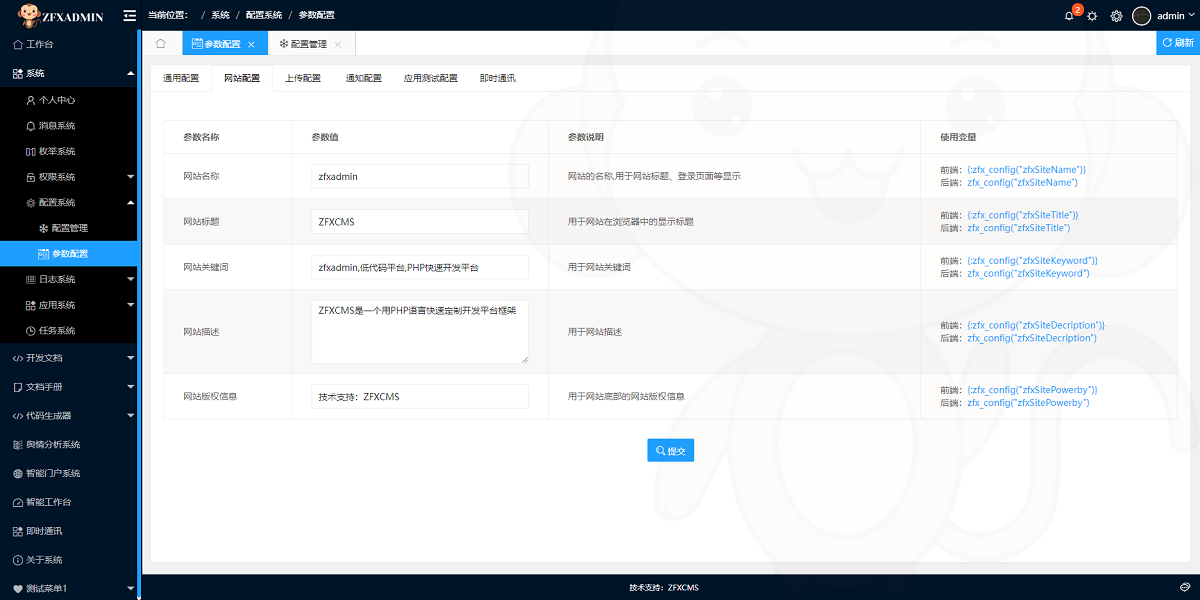The height and width of the screenshot is (600, 1200).
Task: Click the 网站版权信息 input field
Action: tap(420, 396)
